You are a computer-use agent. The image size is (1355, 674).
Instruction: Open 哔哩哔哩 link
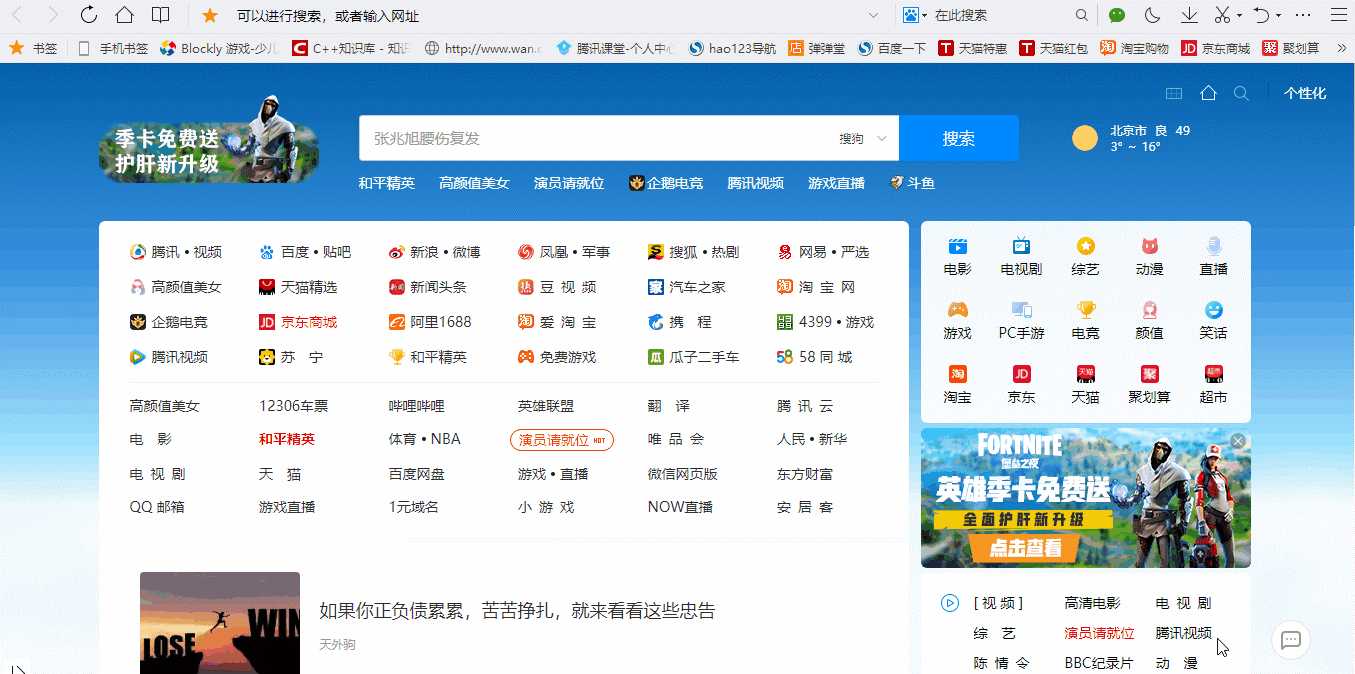click(x=416, y=406)
